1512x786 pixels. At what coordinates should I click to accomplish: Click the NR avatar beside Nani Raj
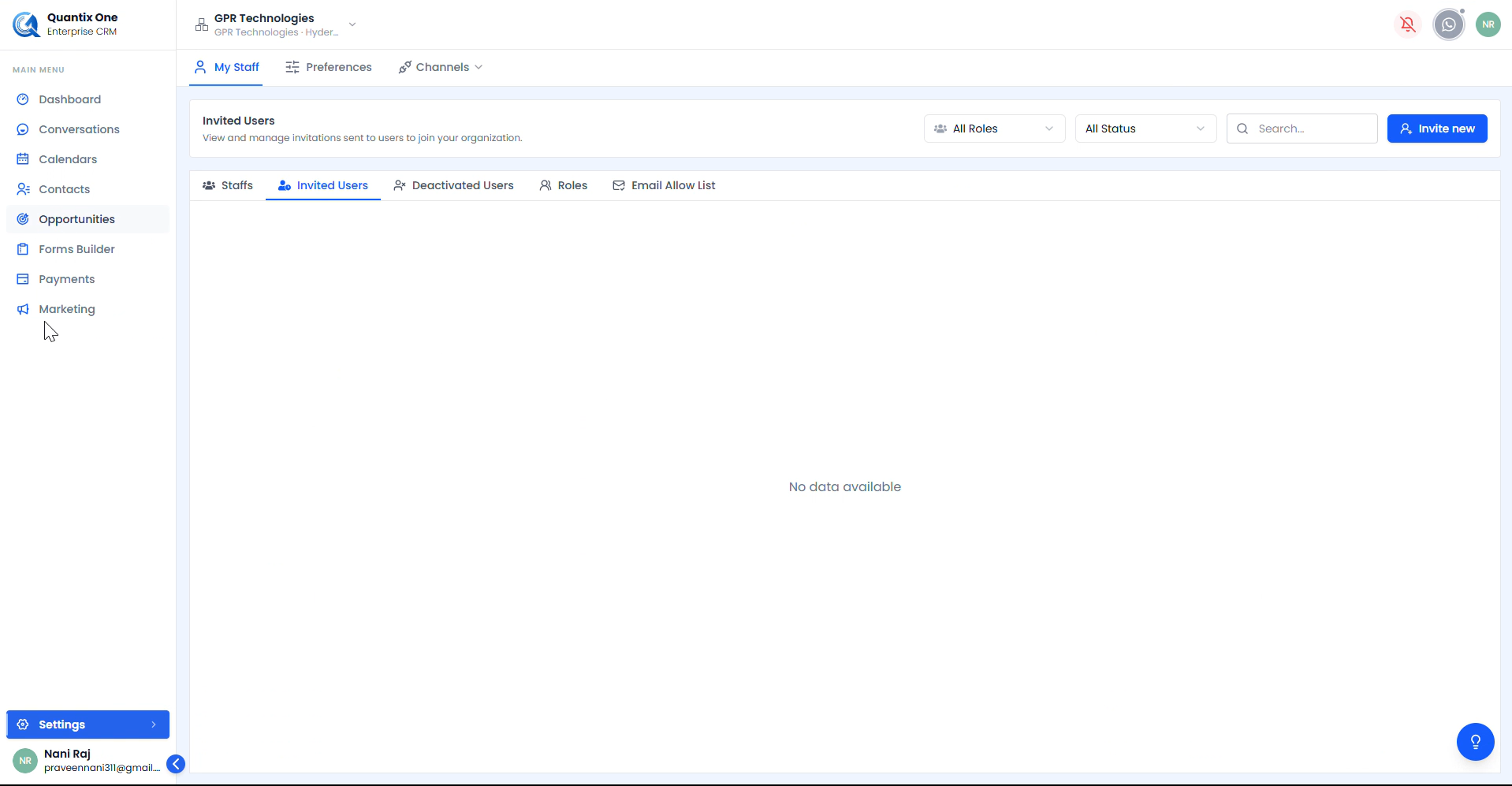click(x=25, y=761)
